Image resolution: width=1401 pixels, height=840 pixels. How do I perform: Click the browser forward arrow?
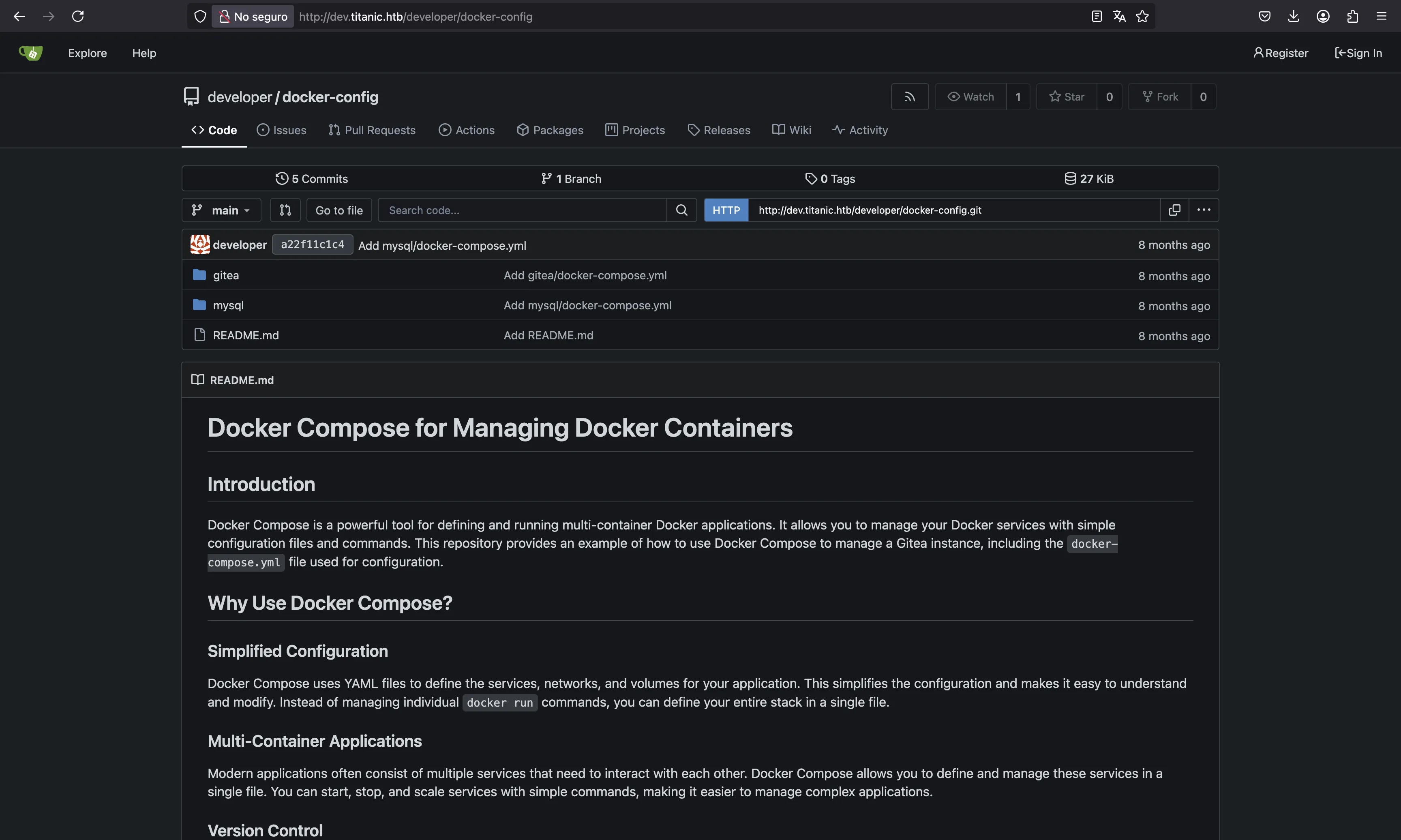49,16
